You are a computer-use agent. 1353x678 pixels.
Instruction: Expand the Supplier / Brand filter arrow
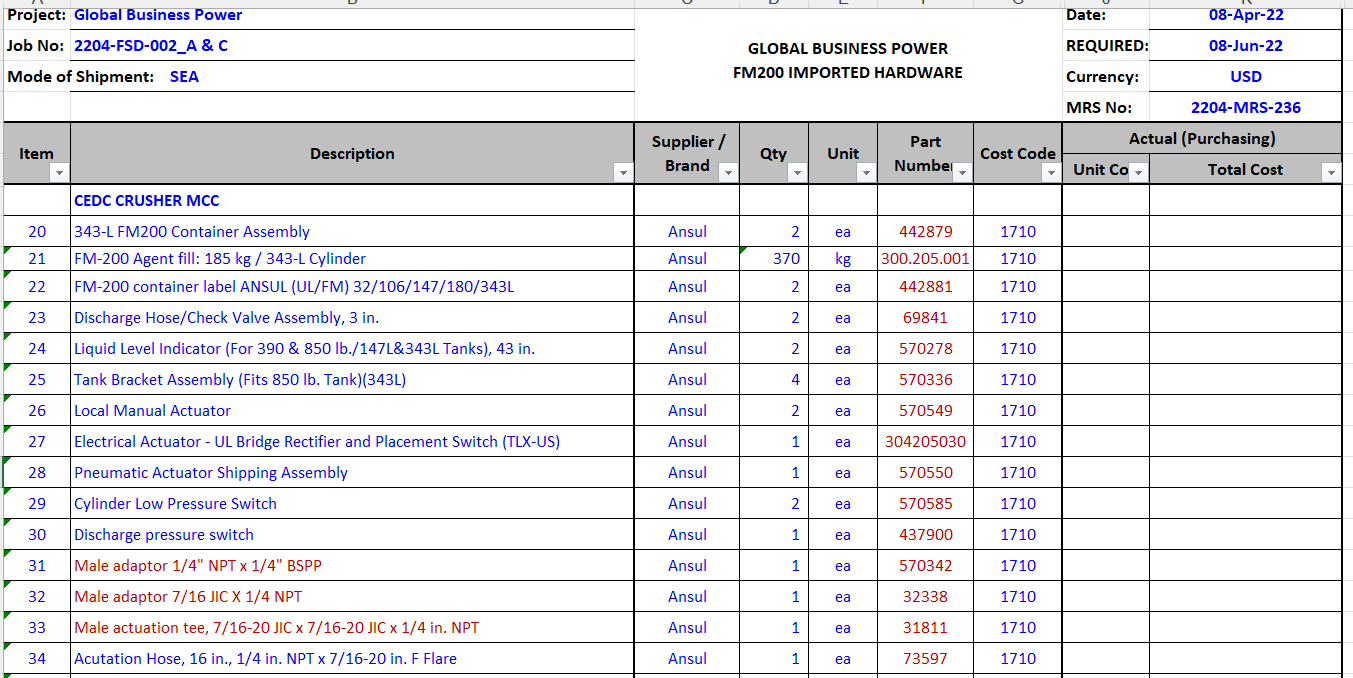pos(728,173)
